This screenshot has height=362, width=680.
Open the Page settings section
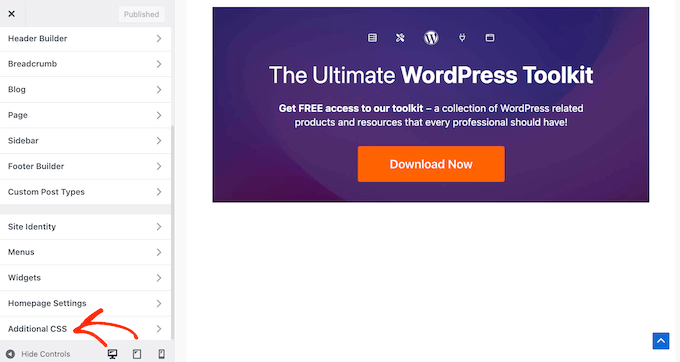85,115
